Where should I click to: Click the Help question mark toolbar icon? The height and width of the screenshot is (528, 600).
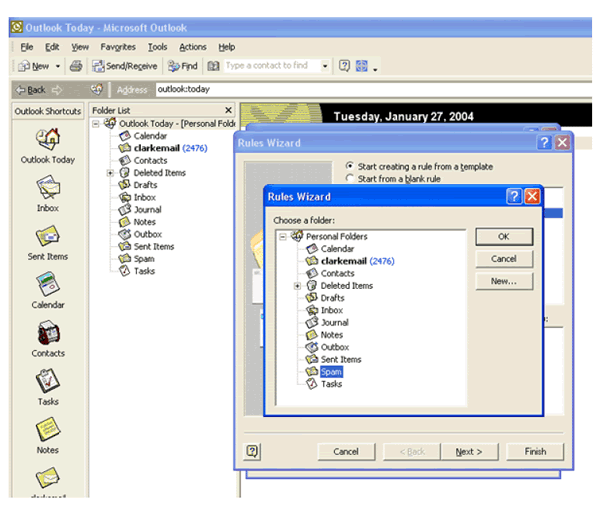point(344,66)
